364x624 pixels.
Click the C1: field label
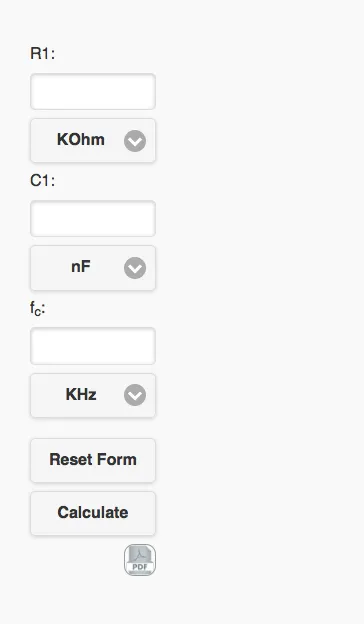(43, 180)
